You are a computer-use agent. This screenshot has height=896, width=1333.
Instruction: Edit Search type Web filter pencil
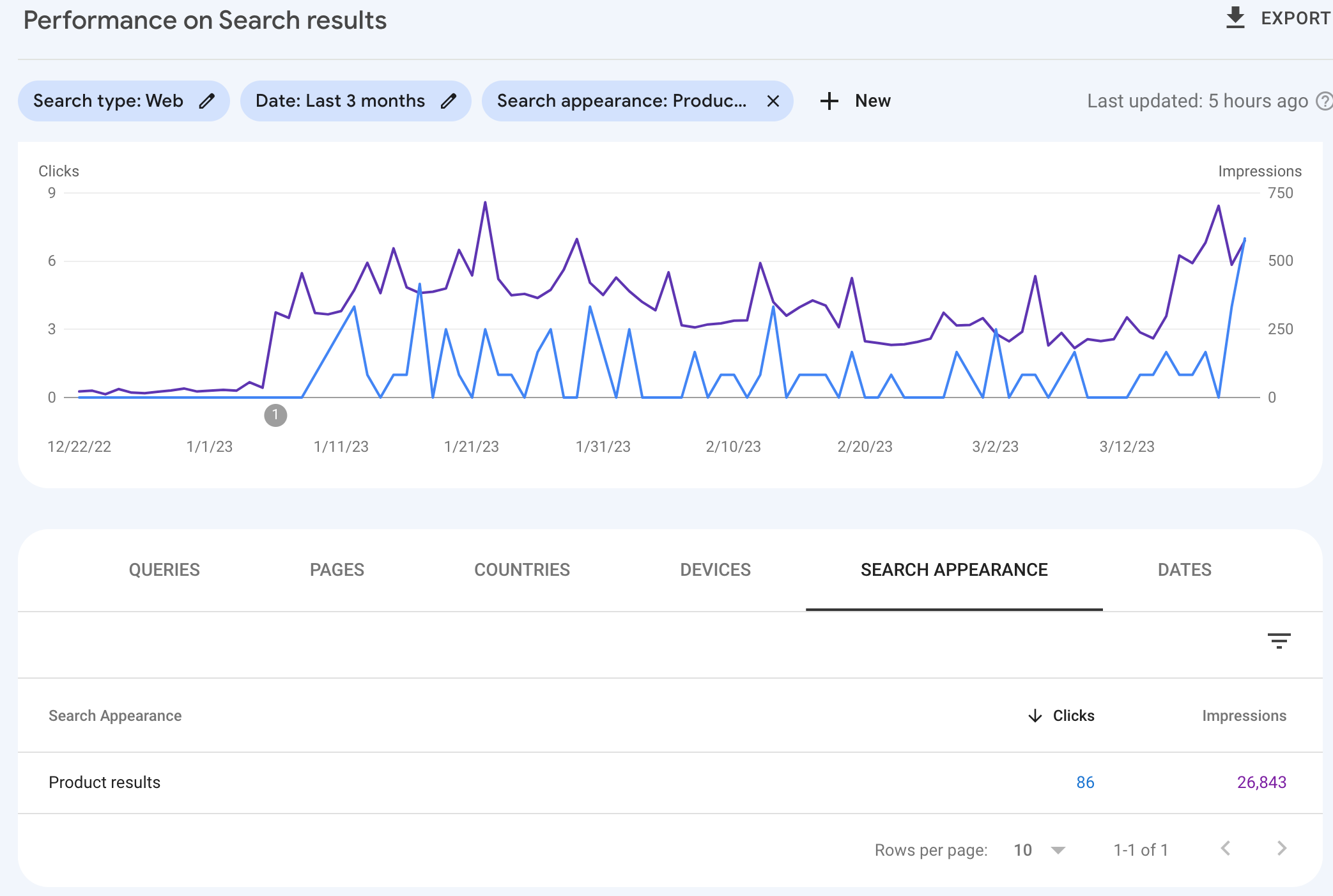[206, 101]
